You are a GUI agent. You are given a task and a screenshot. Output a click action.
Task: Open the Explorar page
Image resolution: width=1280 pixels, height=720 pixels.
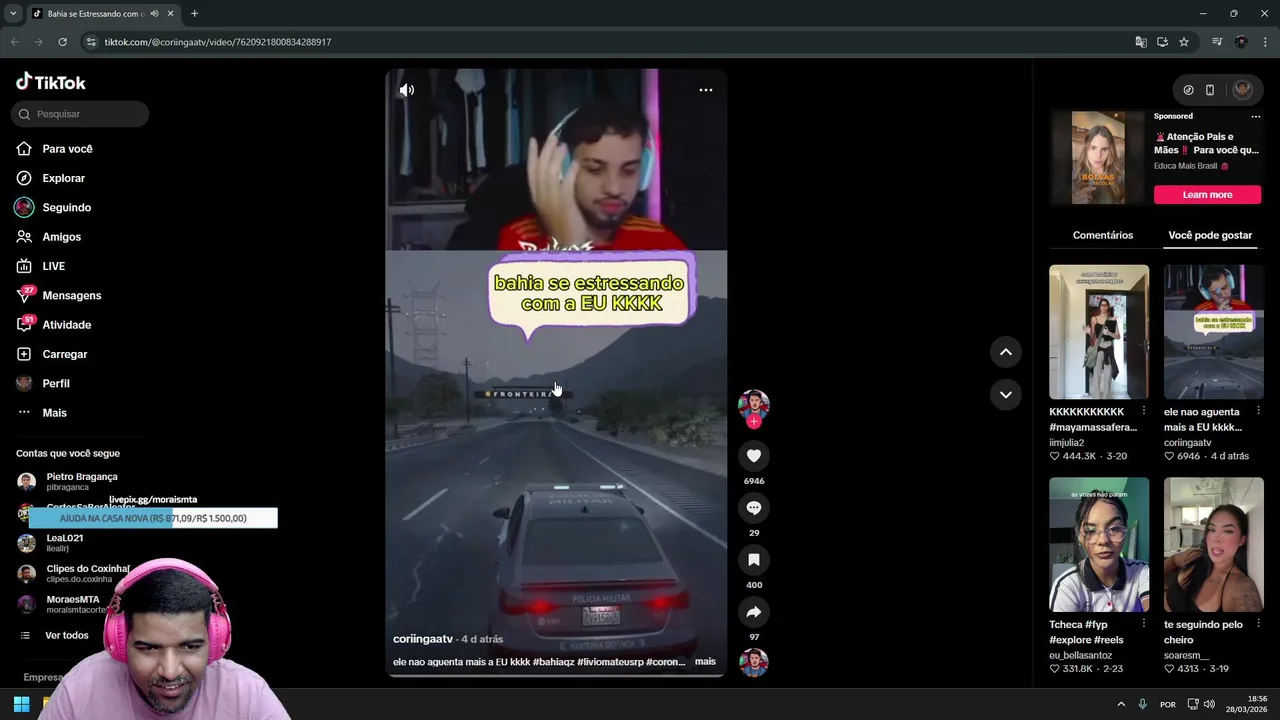[x=63, y=178]
